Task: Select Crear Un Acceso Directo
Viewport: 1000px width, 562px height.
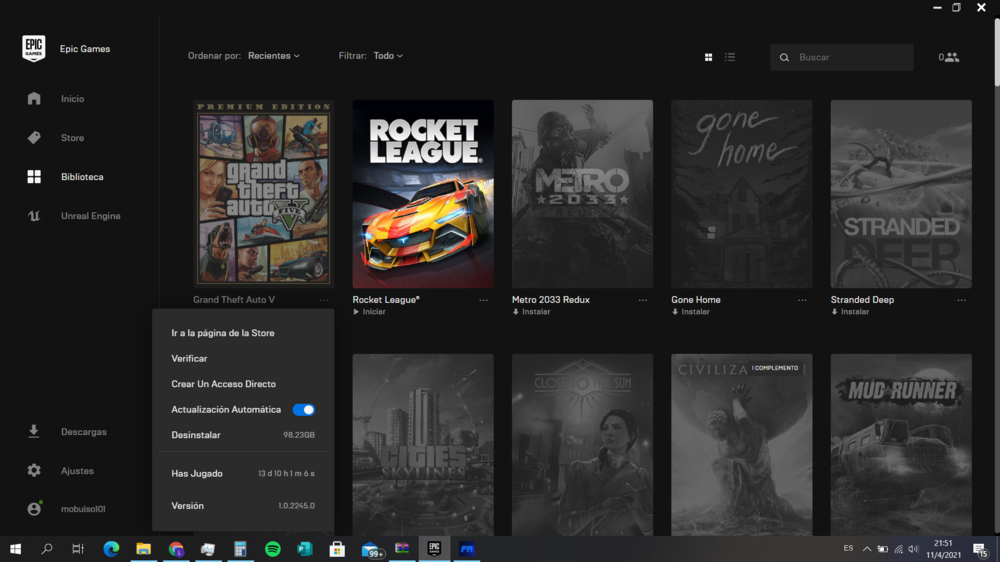Action: [223, 384]
